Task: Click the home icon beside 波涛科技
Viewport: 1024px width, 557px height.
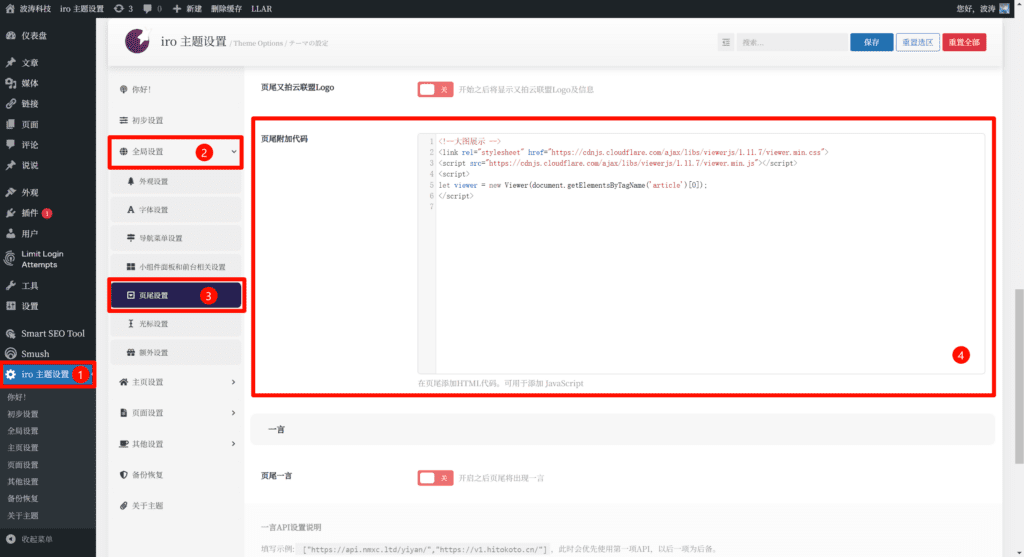Action: [10, 8]
